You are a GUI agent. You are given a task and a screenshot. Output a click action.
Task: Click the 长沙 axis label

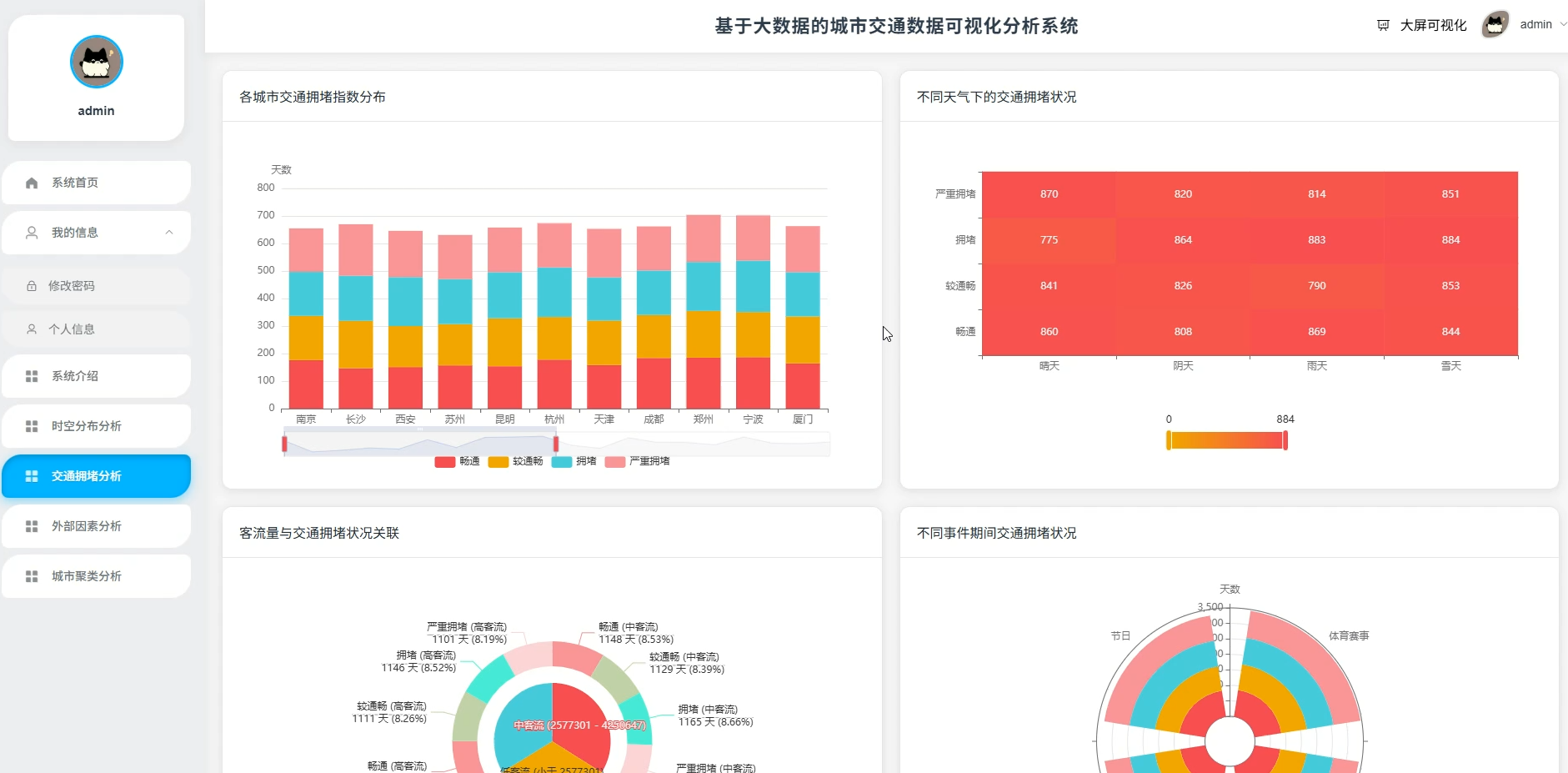tap(356, 419)
